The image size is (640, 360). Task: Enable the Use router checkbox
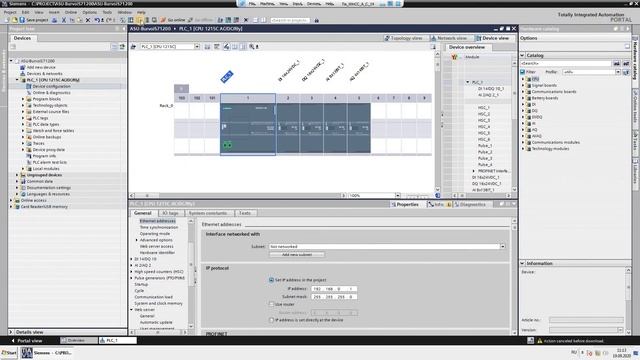(x=271, y=304)
